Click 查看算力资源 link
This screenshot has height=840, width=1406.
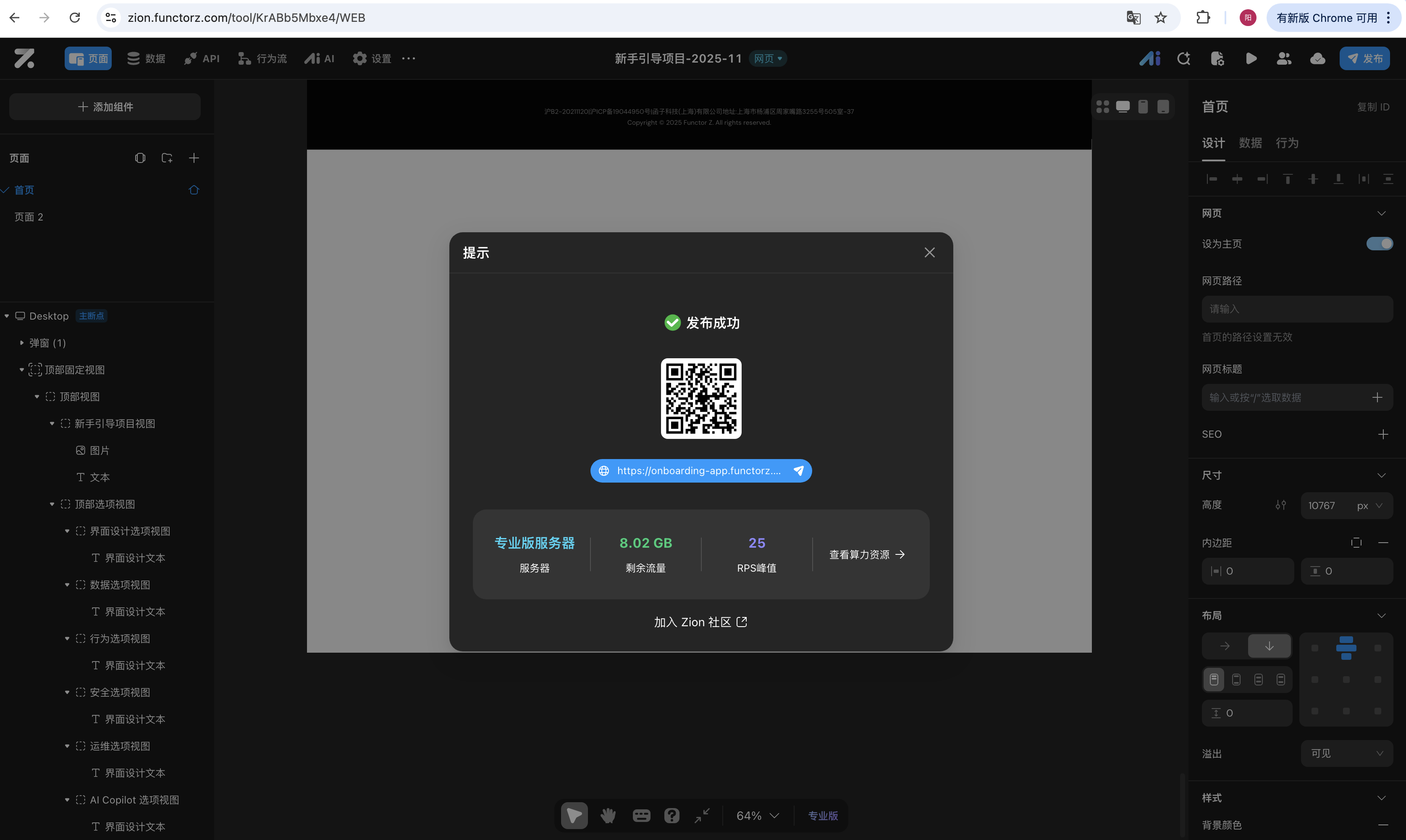point(867,555)
